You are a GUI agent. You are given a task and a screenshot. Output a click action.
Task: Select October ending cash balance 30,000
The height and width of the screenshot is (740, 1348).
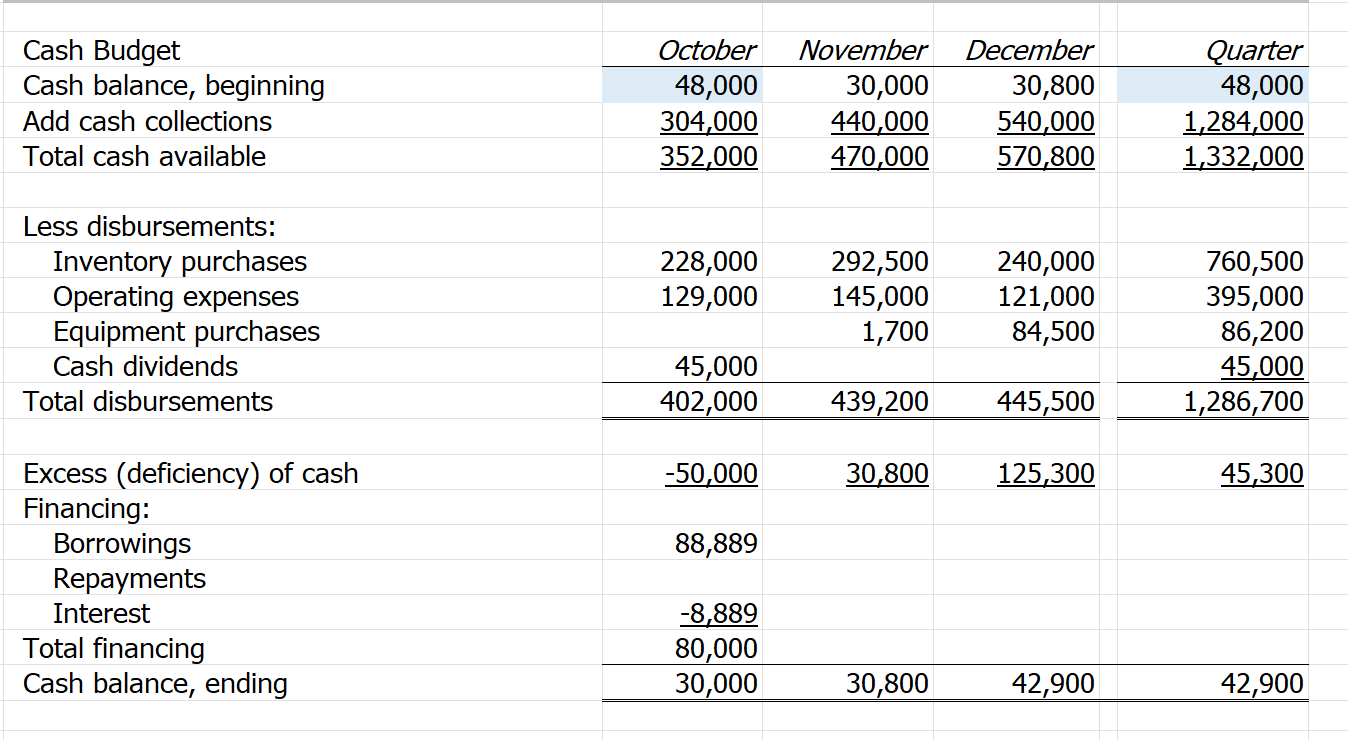pos(716,683)
